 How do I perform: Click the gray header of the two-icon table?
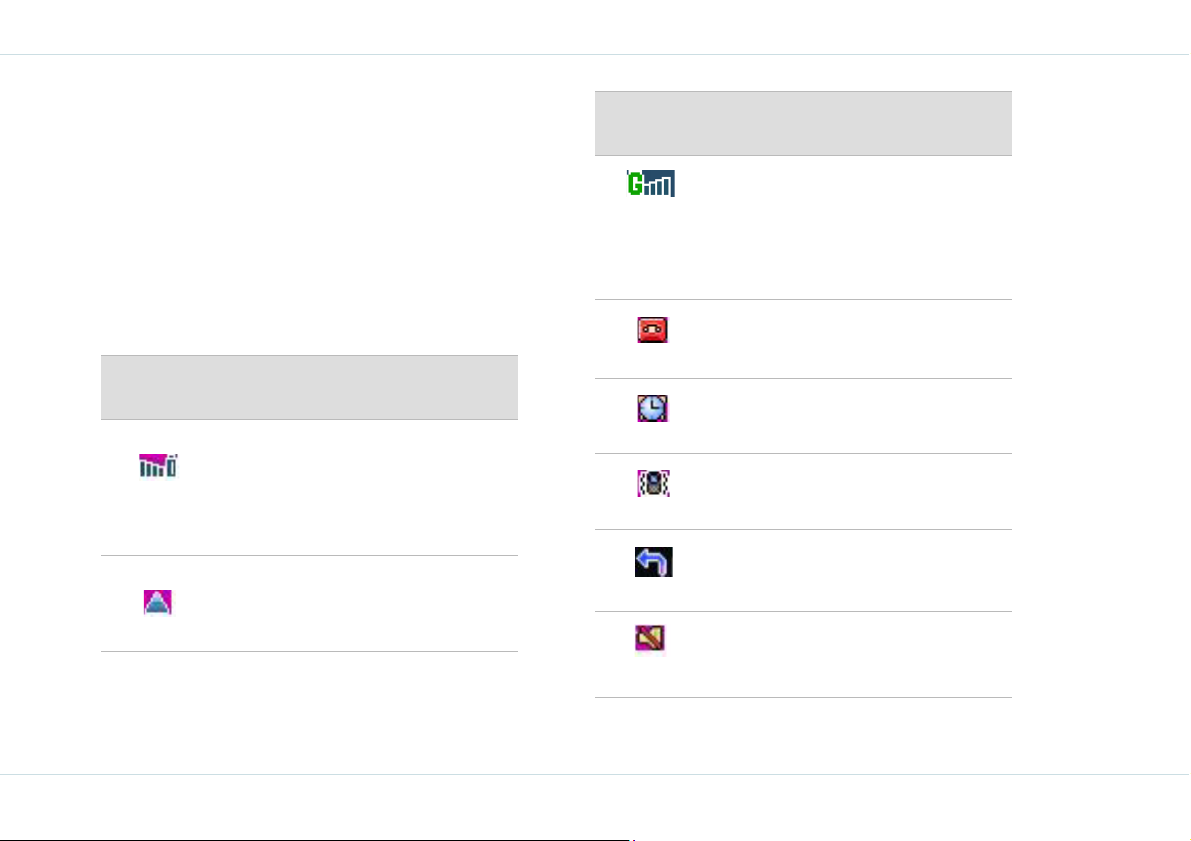[309, 387]
